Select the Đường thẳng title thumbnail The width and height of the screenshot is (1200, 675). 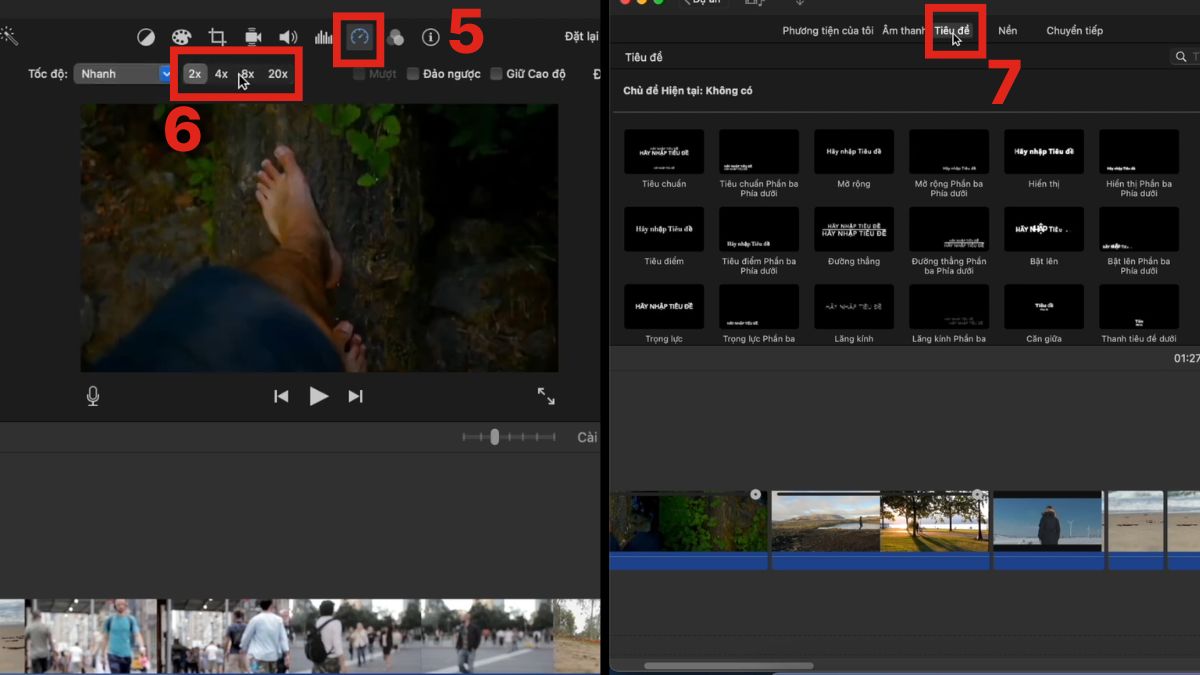click(854, 229)
